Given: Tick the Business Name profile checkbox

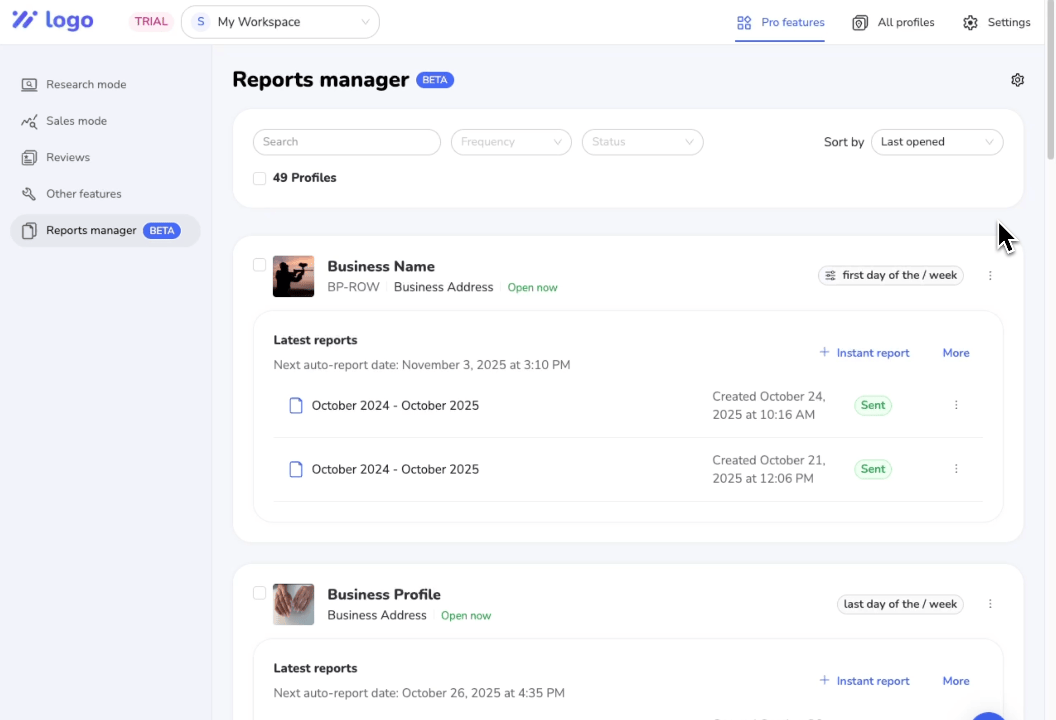Looking at the screenshot, I should click(x=260, y=265).
